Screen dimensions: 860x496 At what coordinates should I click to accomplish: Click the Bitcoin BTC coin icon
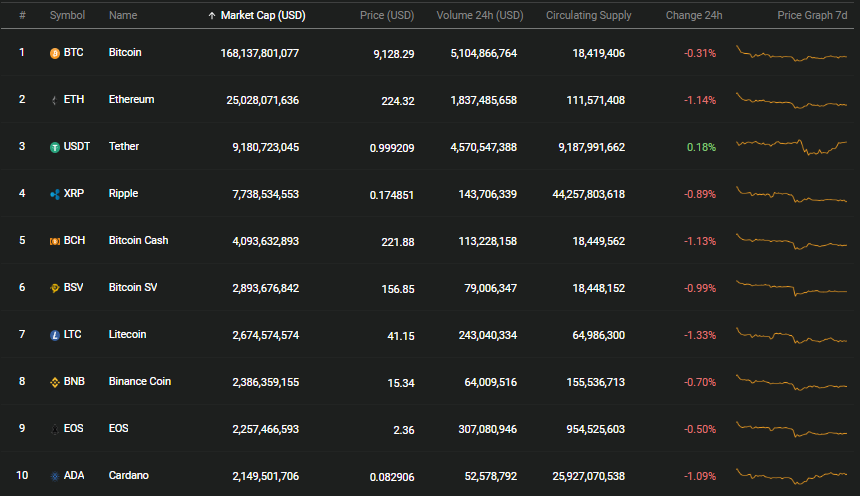55,53
